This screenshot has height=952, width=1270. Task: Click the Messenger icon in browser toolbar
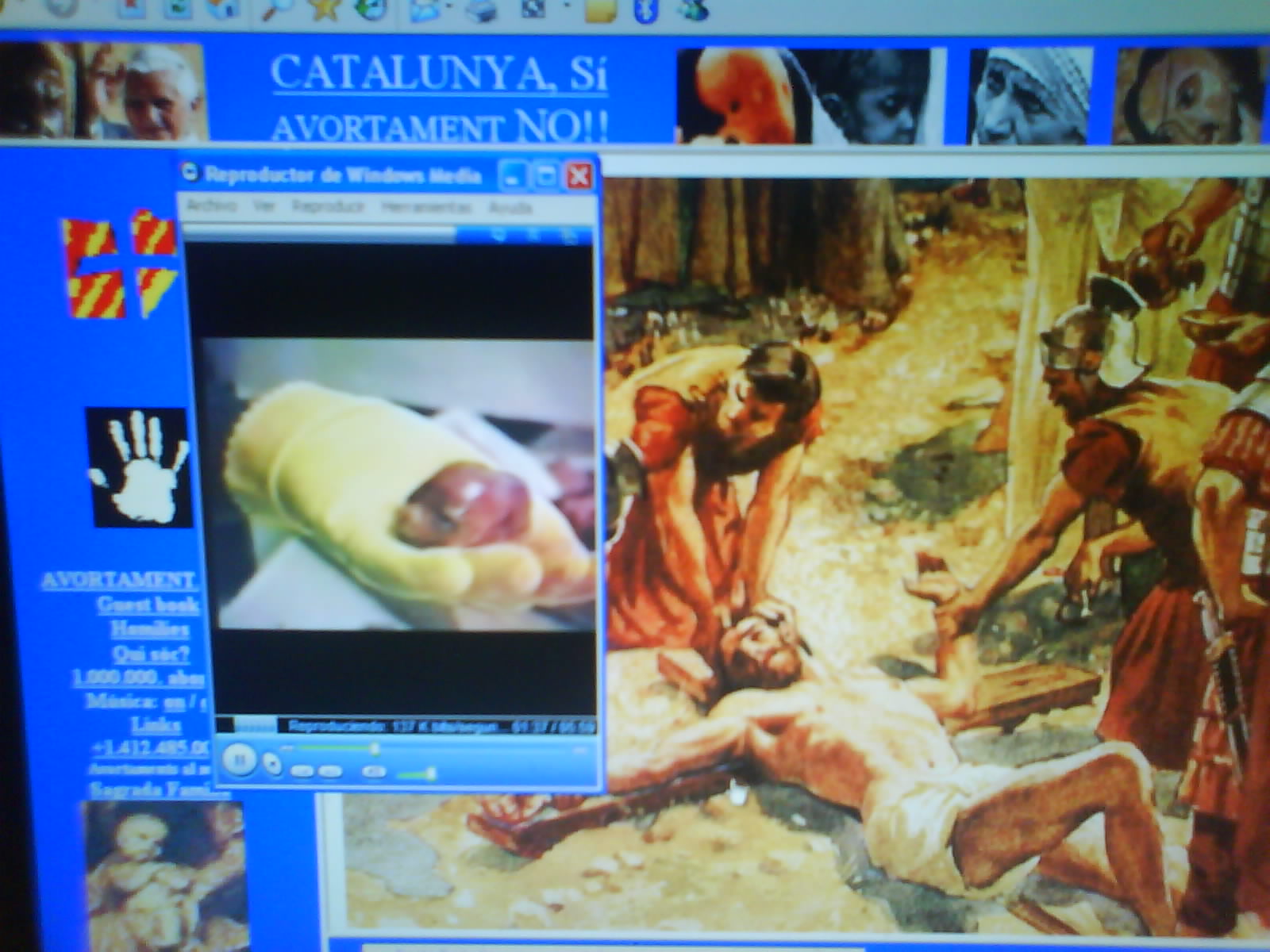click(692, 9)
